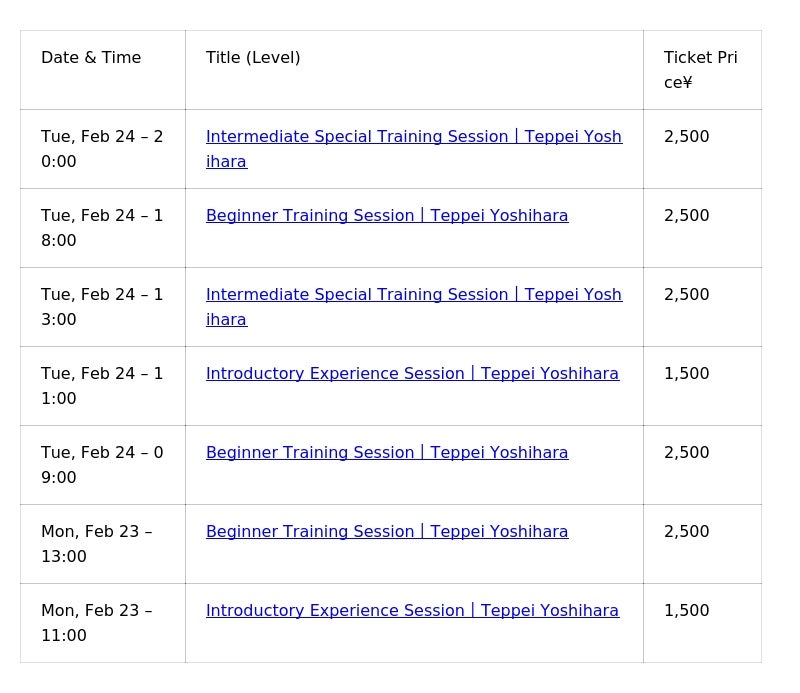Click the Date & Time column header
This screenshot has width=800, height=693.
91,58
